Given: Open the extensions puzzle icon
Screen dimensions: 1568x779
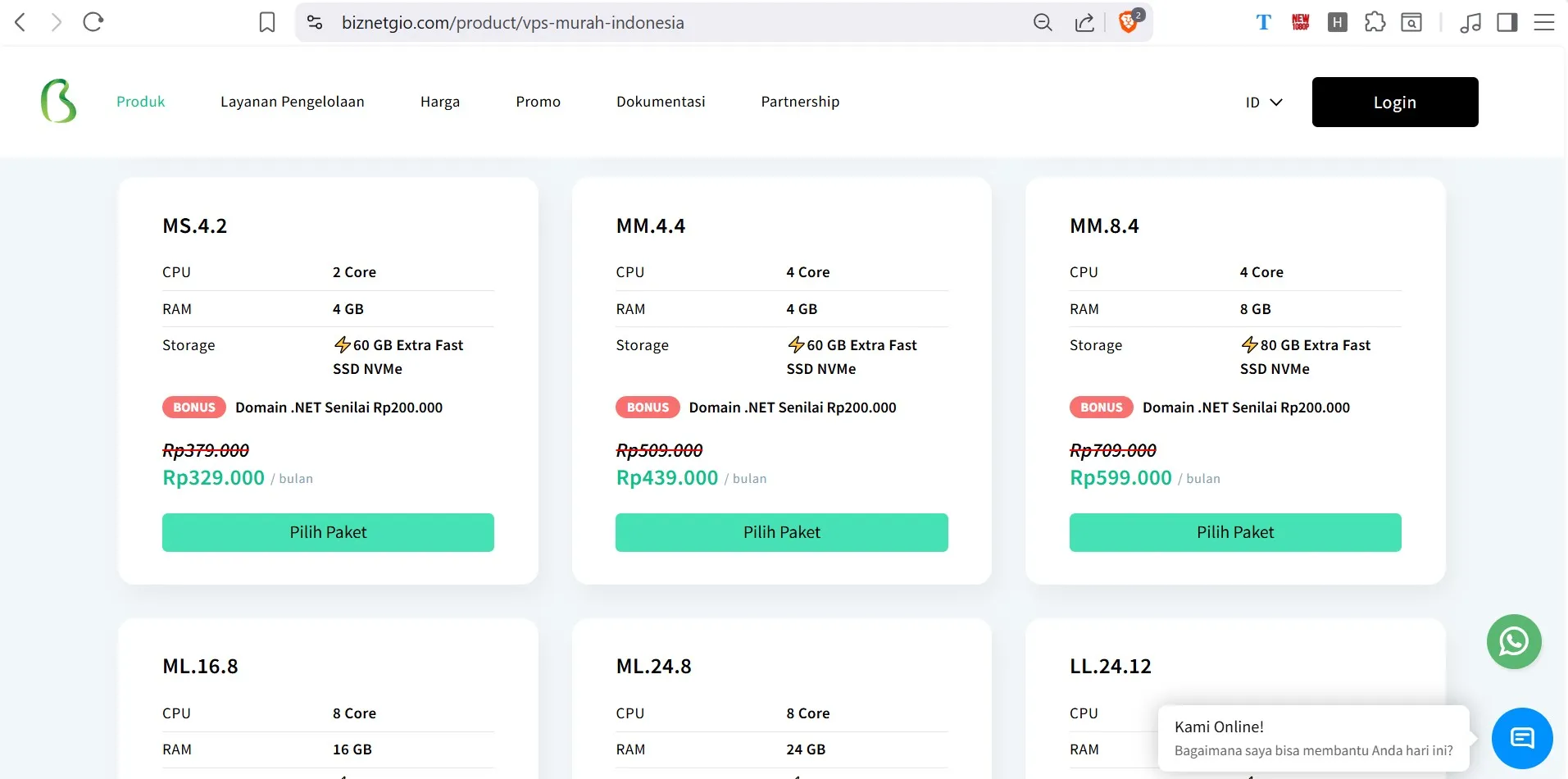Looking at the screenshot, I should 1375,22.
